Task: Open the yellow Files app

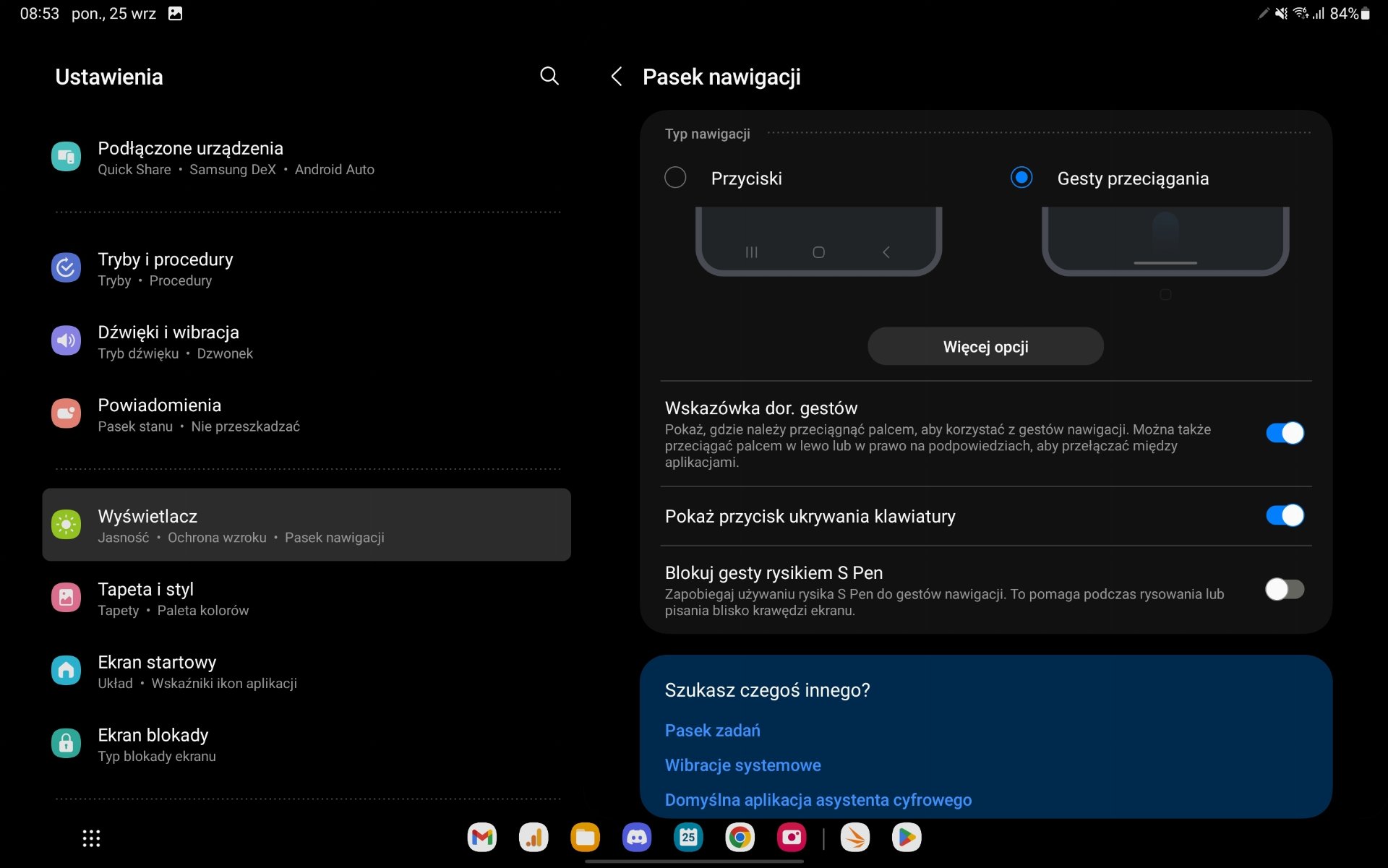Action: pyautogui.click(x=585, y=838)
